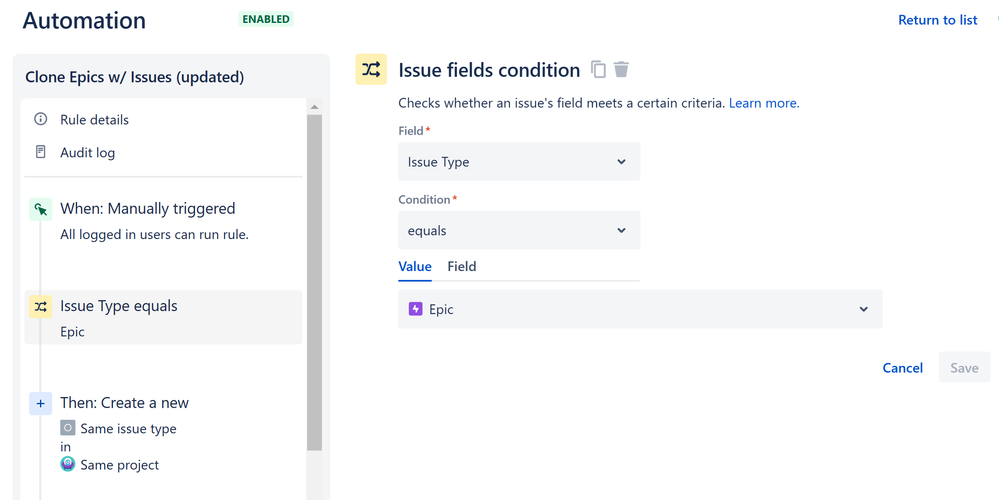Switch to the Field tab

461,267
